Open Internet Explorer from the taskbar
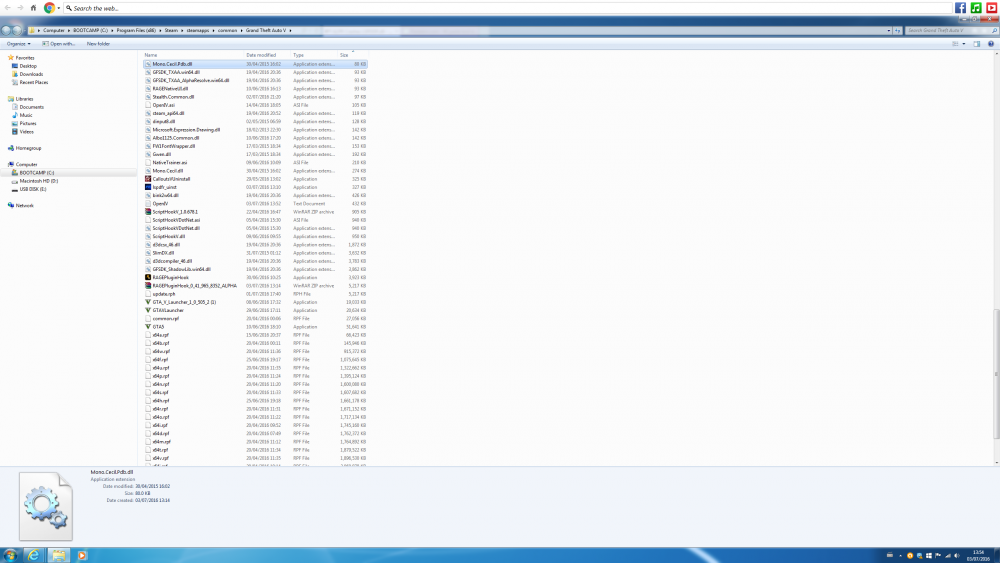The height and width of the screenshot is (563, 1000). click(x=33, y=555)
